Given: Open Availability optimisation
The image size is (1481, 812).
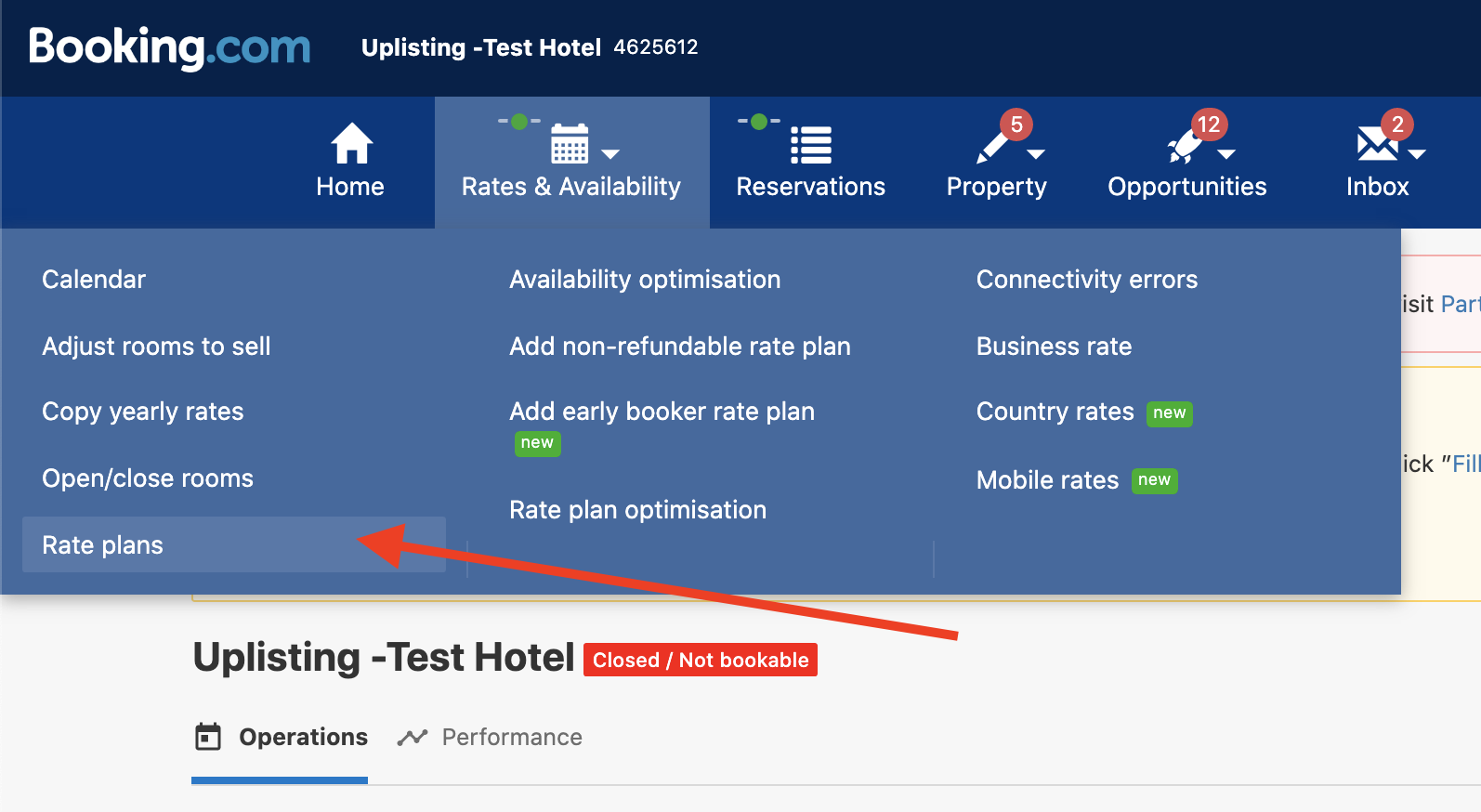Looking at the screenshot, I should (645, 280).
